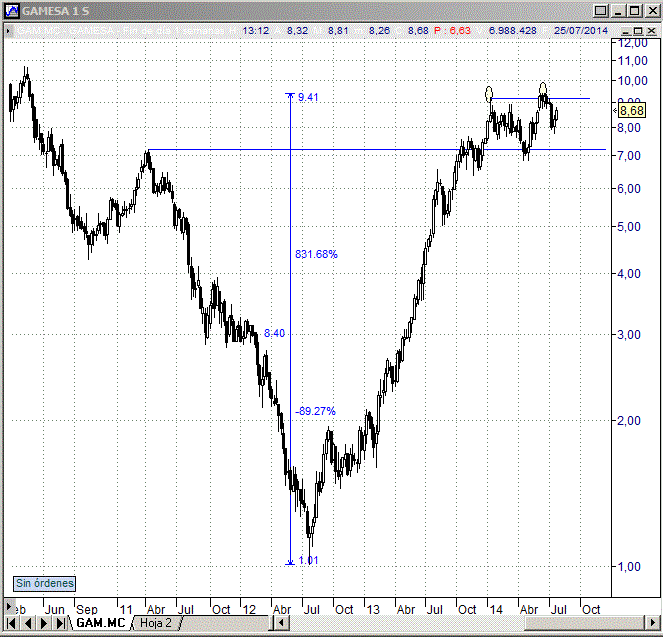Click the 7,00 price axis label

click(x=629, y=156)
